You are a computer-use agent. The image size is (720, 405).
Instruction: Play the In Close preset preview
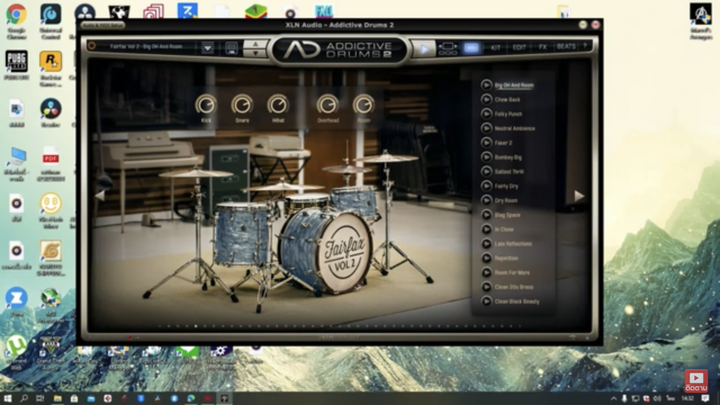tap(486, 229)
